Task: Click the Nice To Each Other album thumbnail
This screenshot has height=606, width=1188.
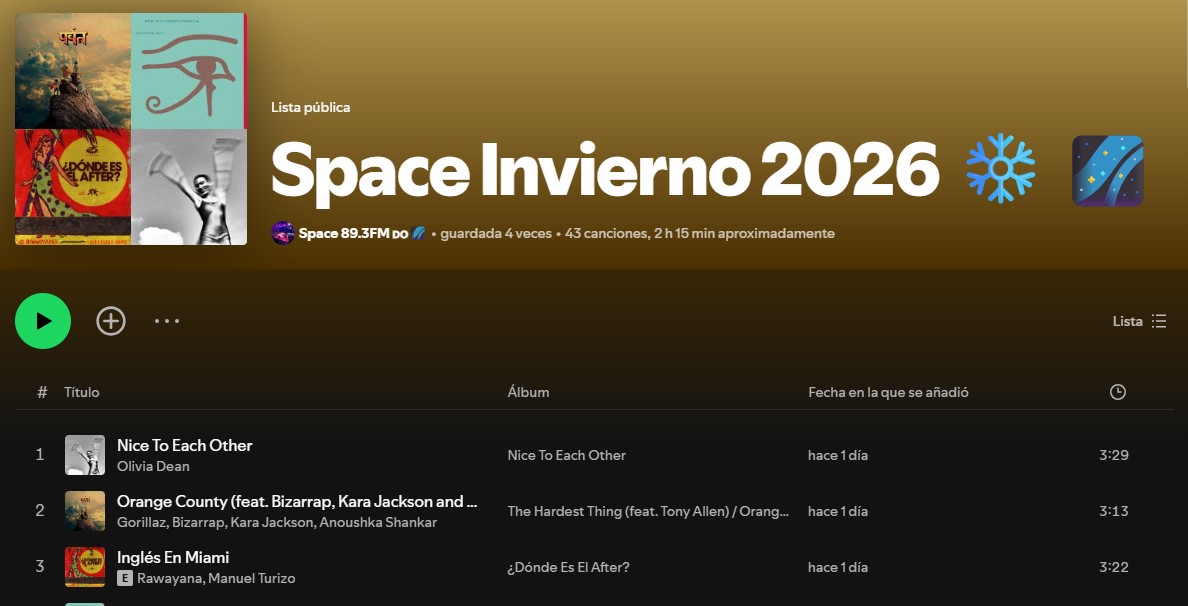Action: click(x=85, y=455)
